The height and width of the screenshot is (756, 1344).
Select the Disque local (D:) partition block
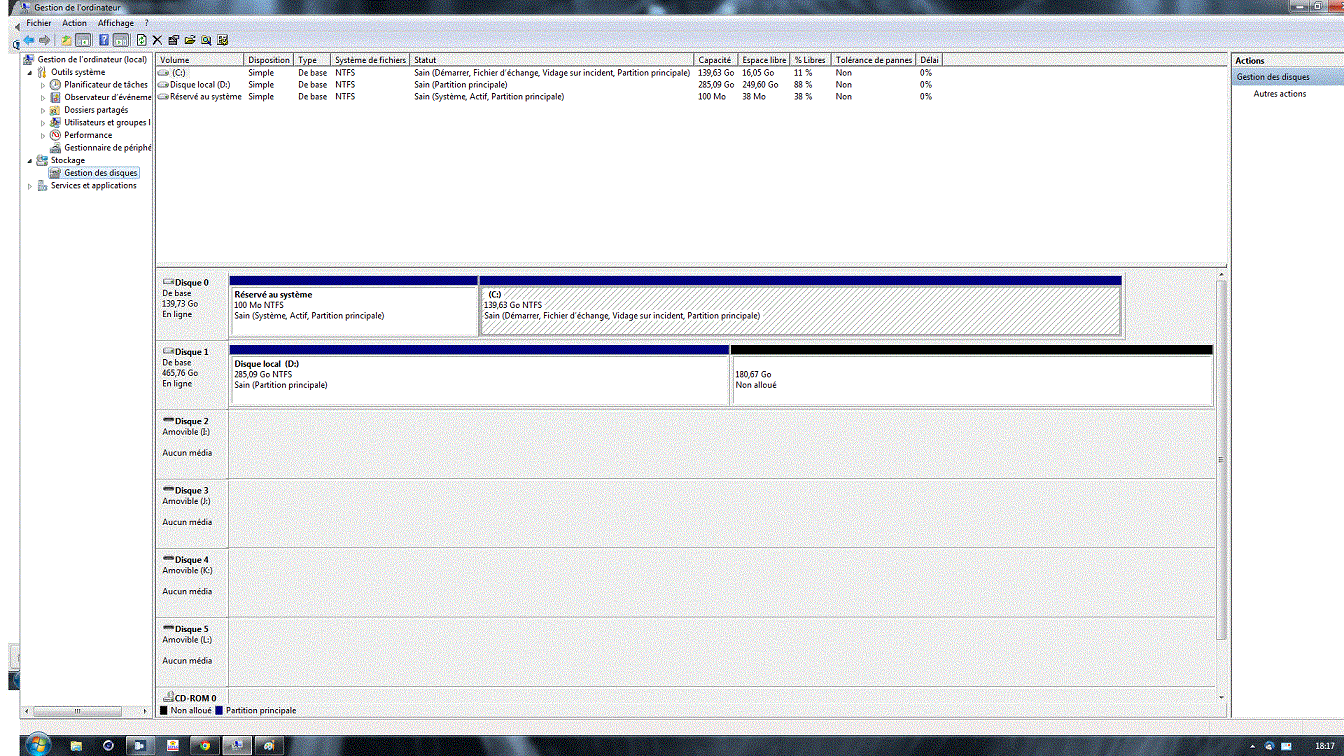(479, 380)
